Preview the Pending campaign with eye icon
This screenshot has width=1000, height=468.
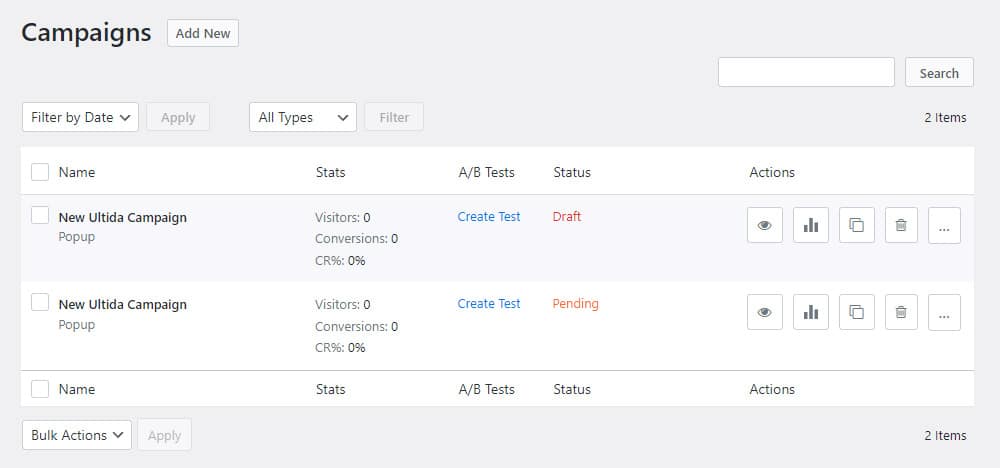tap(765, 312)
